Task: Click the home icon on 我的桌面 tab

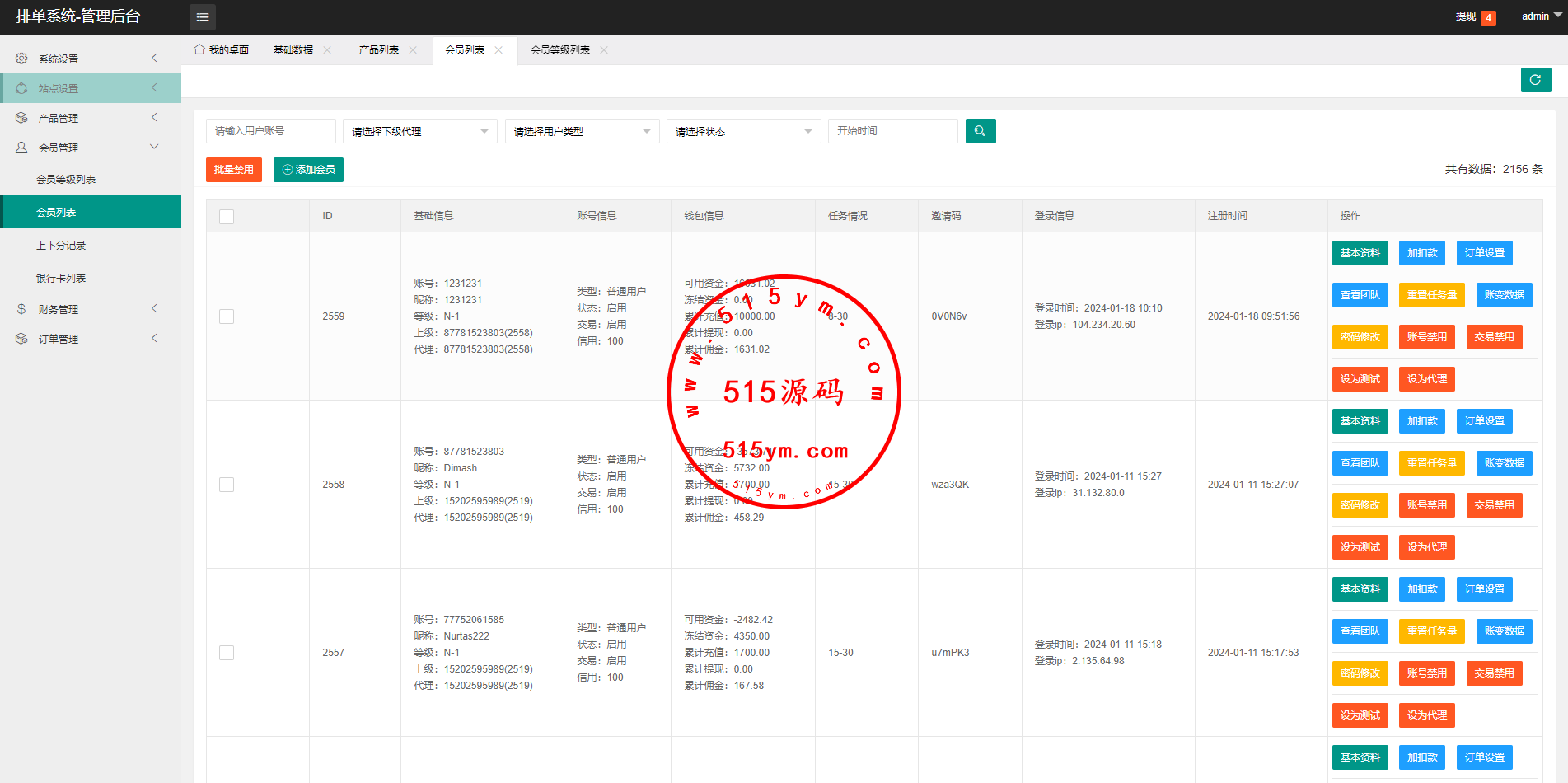Action: [199, 49]
